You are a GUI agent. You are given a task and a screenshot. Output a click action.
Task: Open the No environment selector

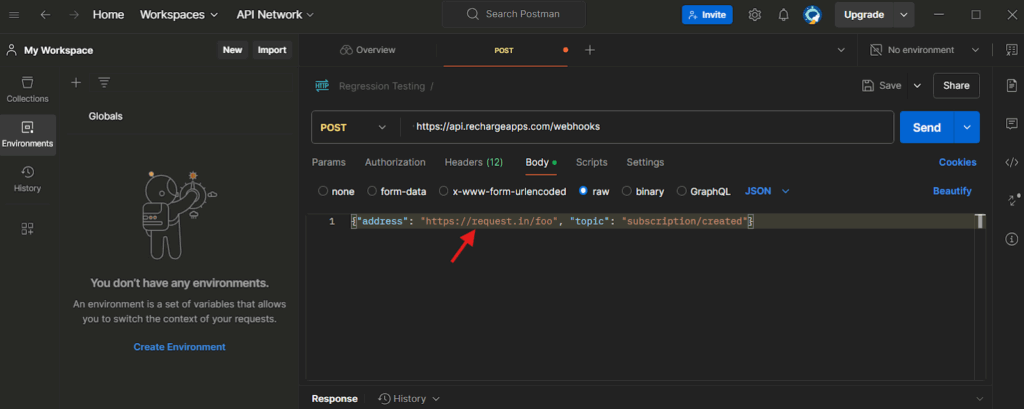[x=925, y=50]
